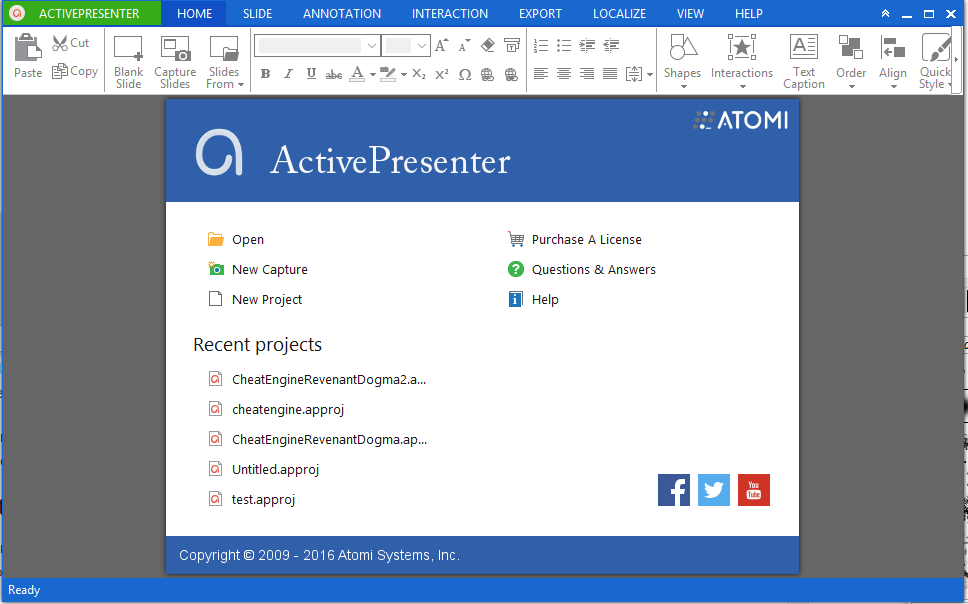Click the increase font size icon
Image resolution: width=968 pixels, height=604 pixels.
[441, 45]
